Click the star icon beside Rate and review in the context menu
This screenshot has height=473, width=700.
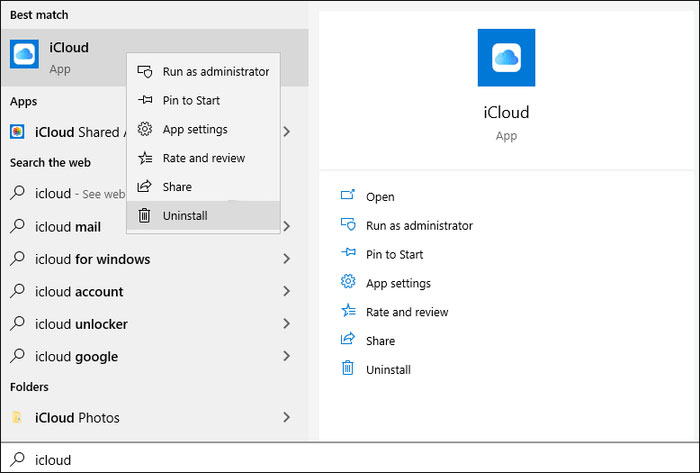tap(145, 158)
